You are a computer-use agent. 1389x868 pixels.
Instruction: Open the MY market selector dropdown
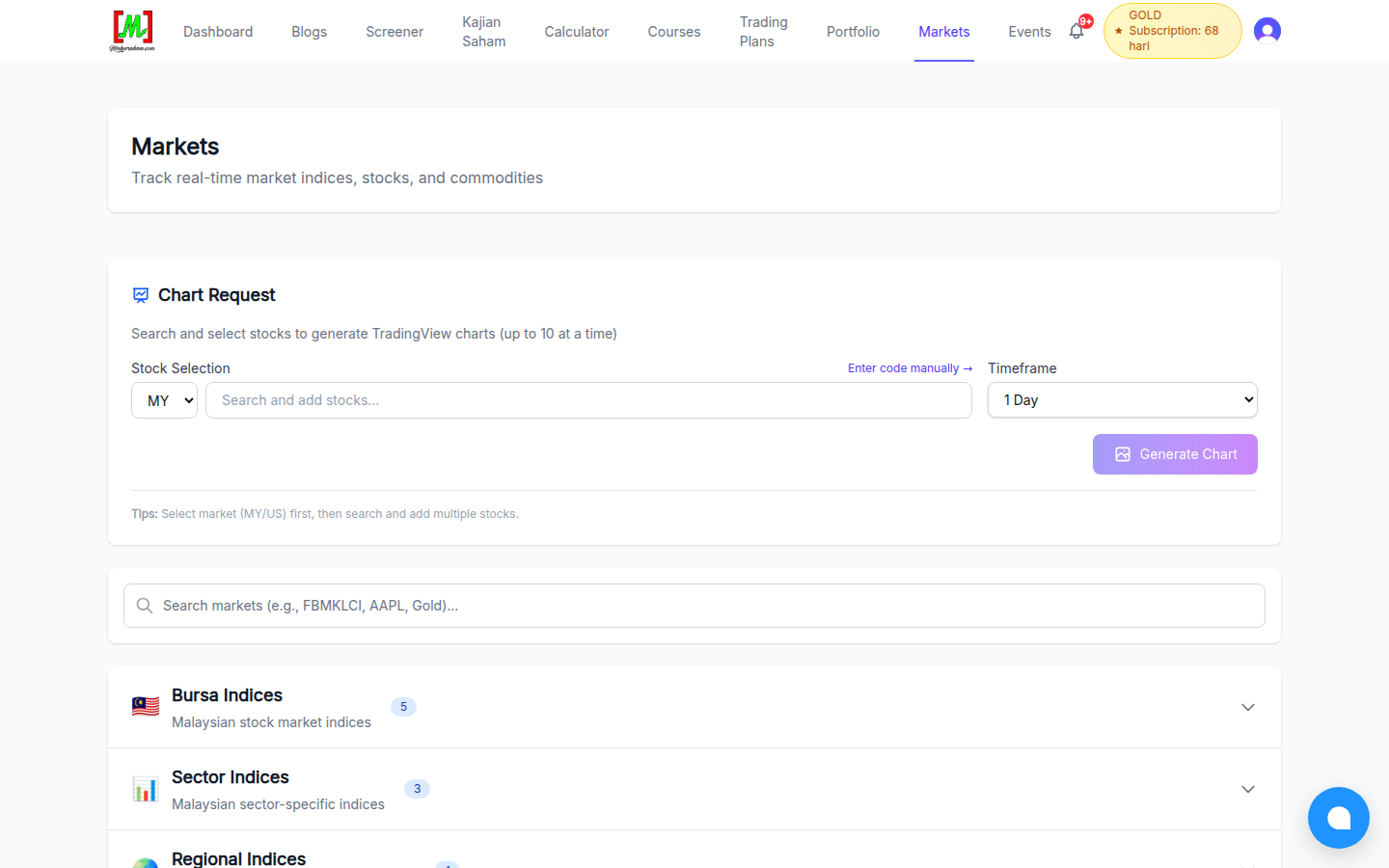coord(164,400)
